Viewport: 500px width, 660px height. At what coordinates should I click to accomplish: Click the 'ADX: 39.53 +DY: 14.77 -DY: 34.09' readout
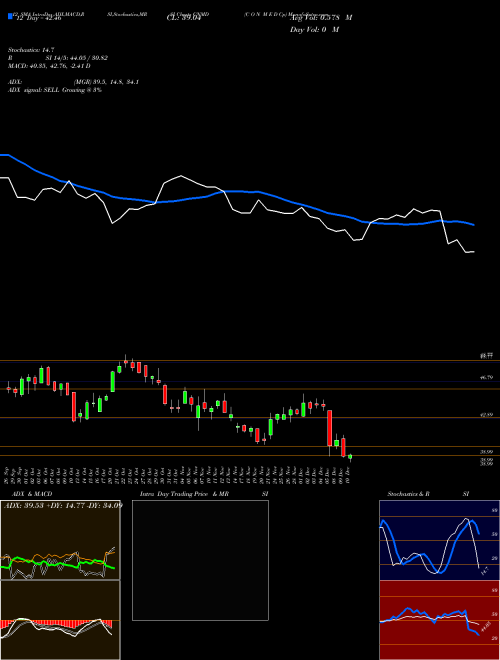pos(63,505)
